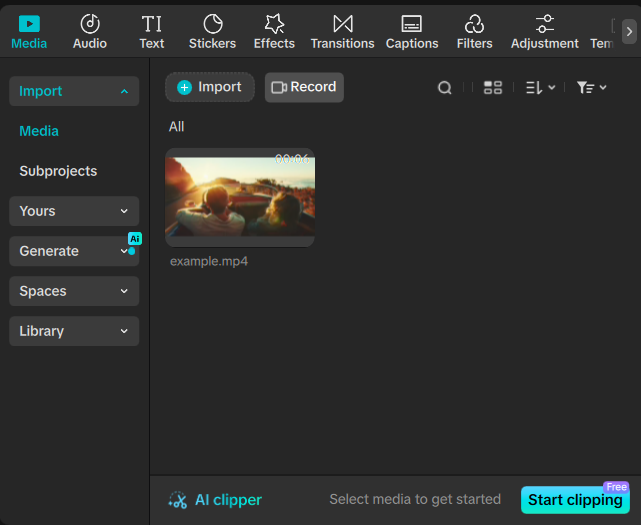The height and width of the screenshot is (525, 641).
Task: Click the Start clipping button
Action: (x=575, y=500)
